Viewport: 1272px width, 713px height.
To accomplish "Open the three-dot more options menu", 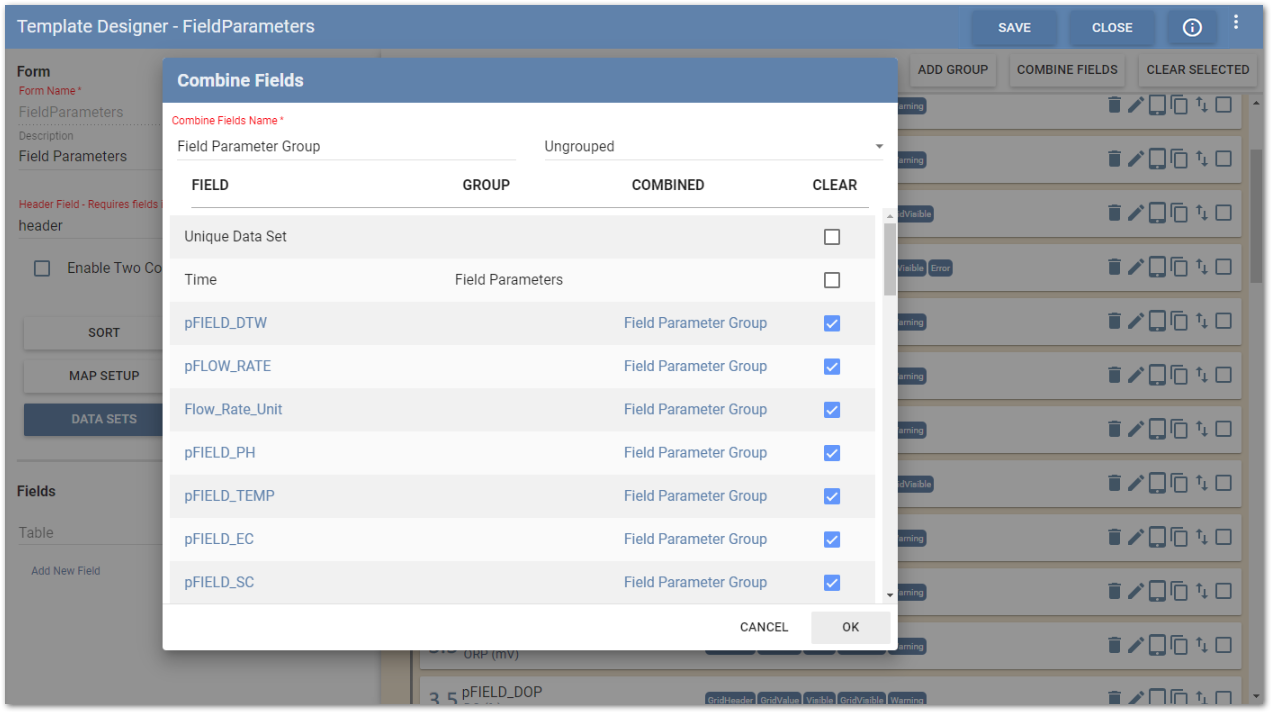I will coord(1236,22).
